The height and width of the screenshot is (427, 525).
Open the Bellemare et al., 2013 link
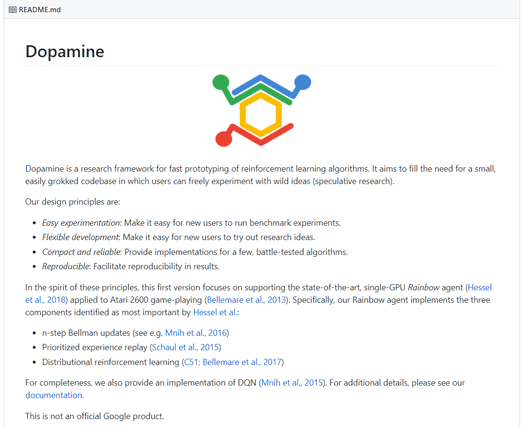tap(246, 300)
